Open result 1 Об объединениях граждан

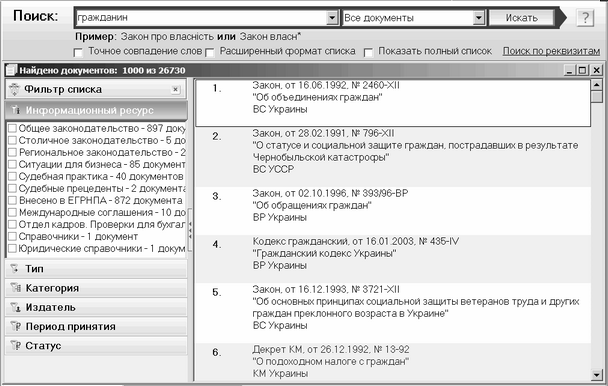point(393,103)
